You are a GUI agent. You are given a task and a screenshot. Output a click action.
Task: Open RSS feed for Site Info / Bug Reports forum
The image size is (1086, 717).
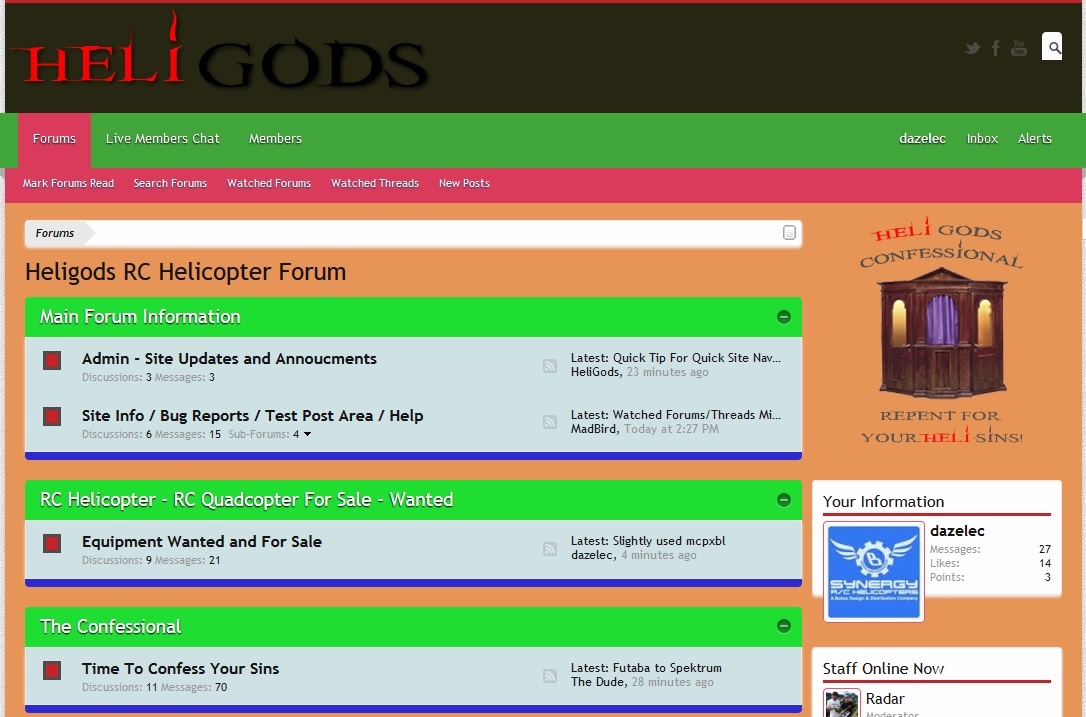550,422
